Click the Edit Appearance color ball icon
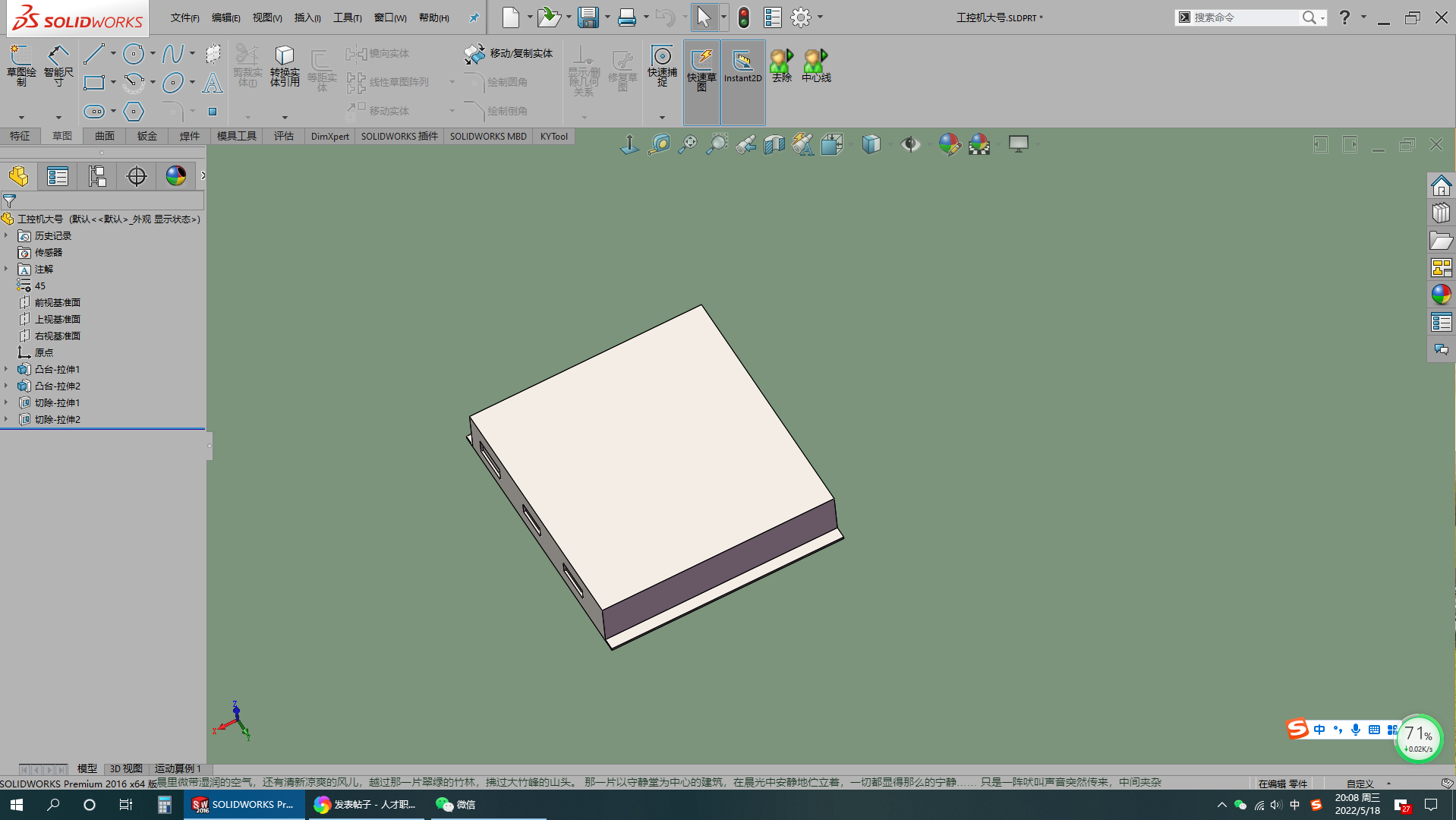Image resolution: width=1456 pixels, height=820 pixels. pos(949,144)
